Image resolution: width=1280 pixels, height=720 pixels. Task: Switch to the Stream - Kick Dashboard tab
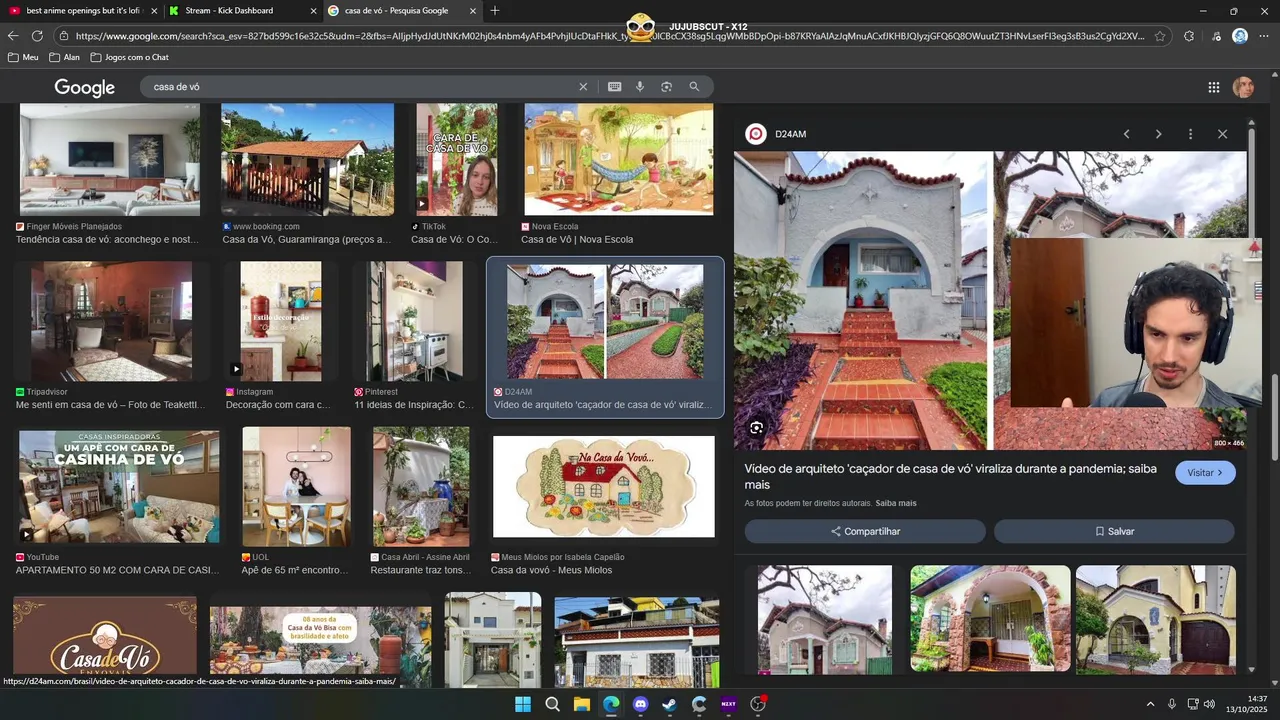pos(242,11)
